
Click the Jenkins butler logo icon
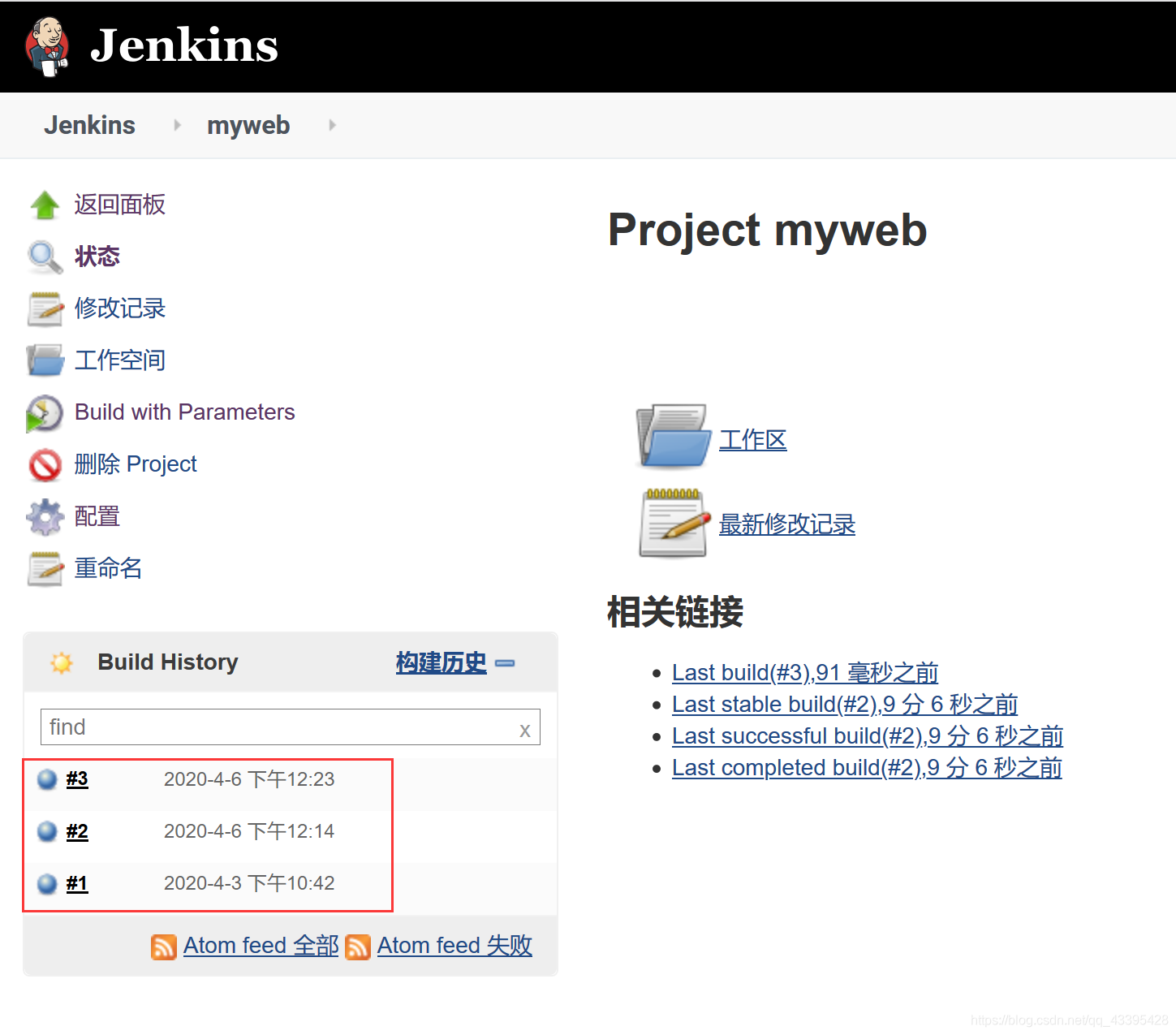pos(47,46)
